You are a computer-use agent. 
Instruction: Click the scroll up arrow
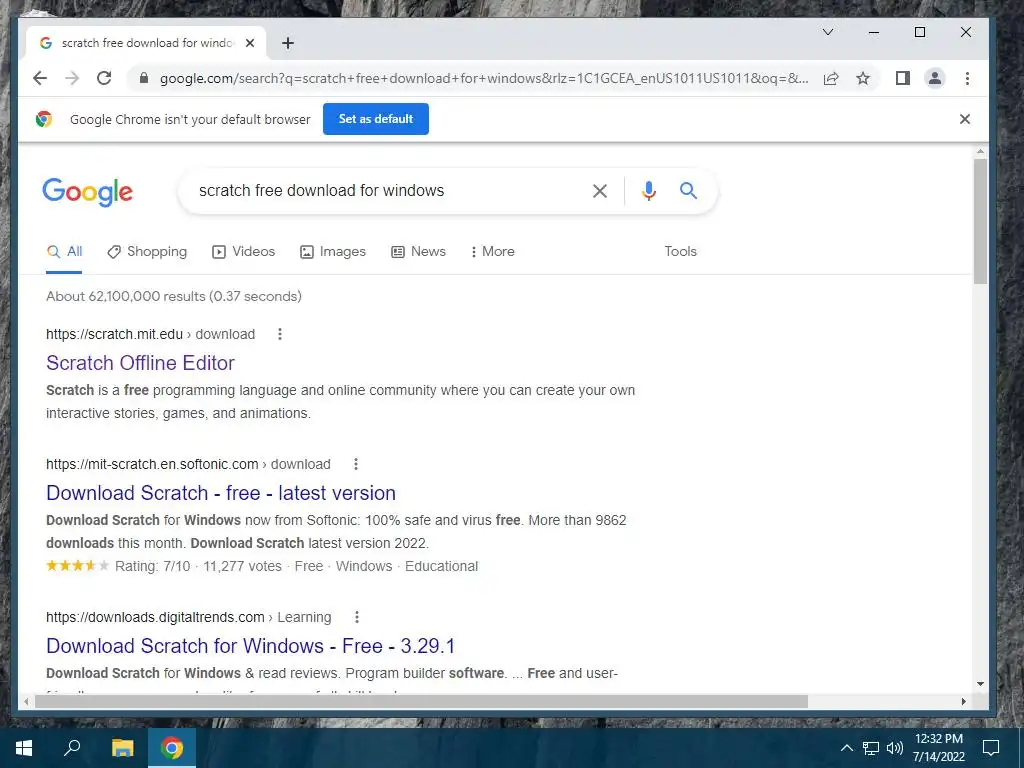(980, 152)
